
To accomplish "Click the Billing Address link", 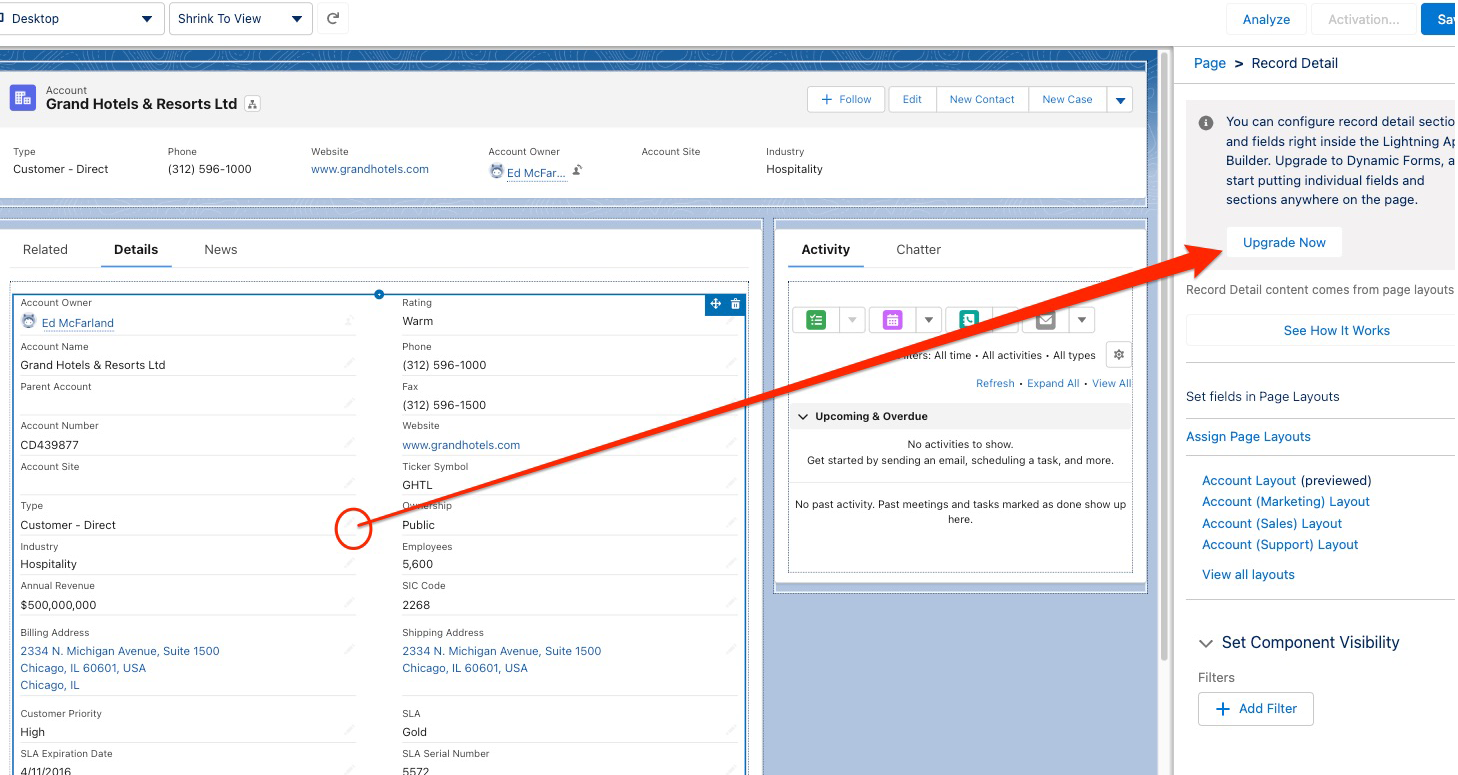I will pos(120,668).
